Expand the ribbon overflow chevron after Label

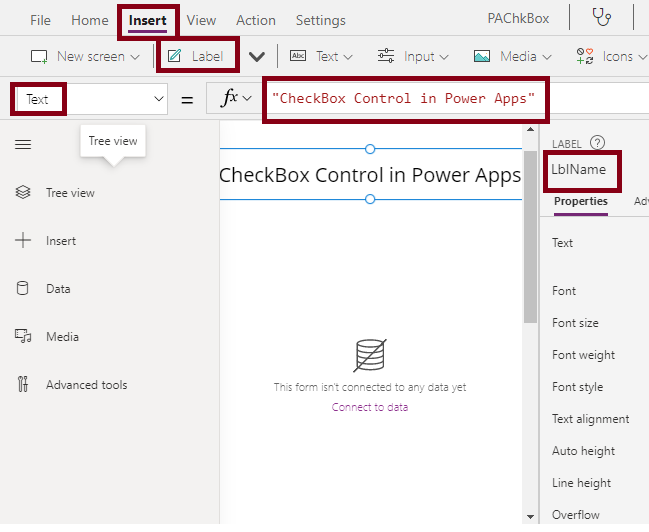(257, 57)
